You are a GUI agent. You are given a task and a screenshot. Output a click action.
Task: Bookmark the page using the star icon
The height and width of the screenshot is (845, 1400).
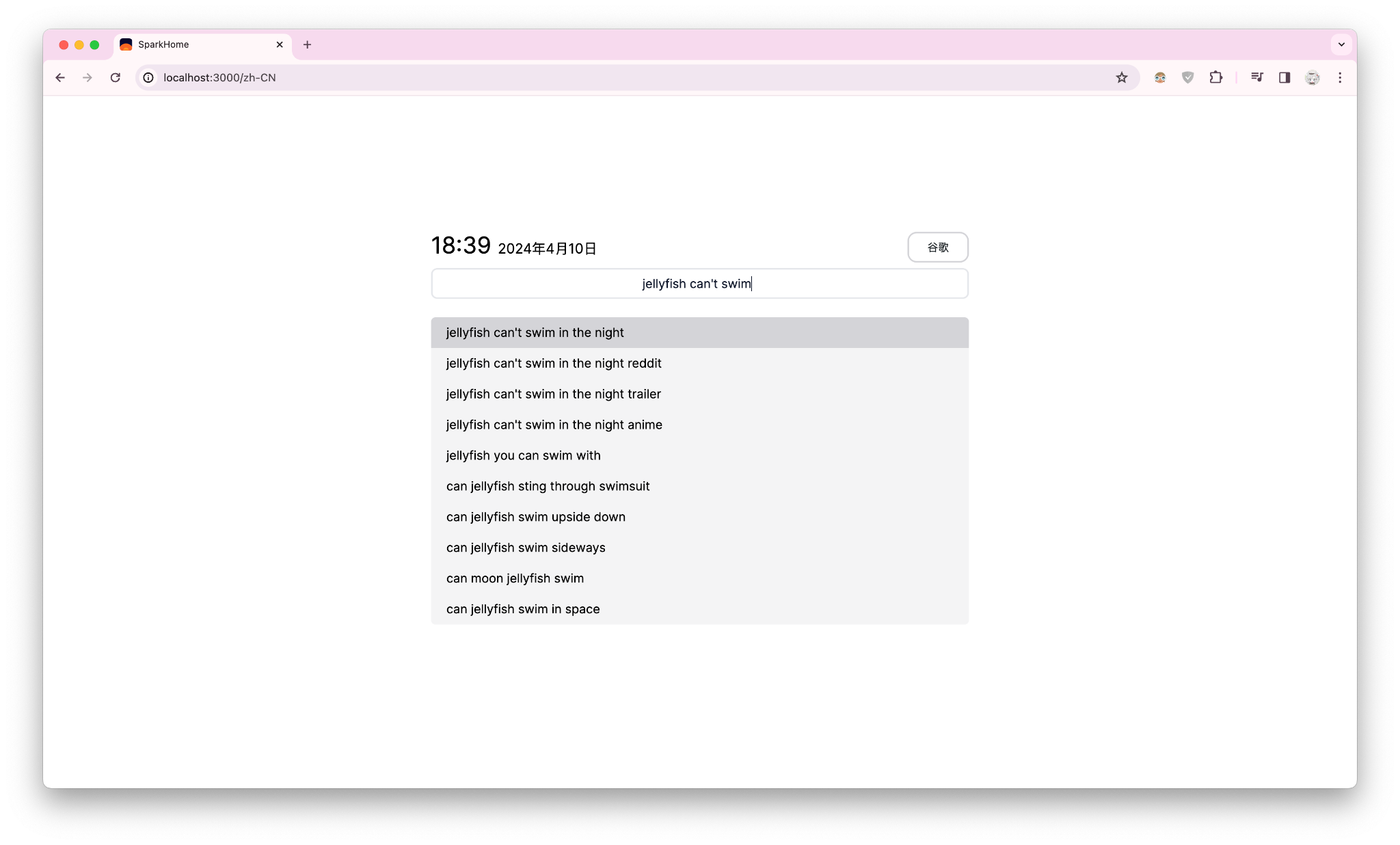(1121, 77)
